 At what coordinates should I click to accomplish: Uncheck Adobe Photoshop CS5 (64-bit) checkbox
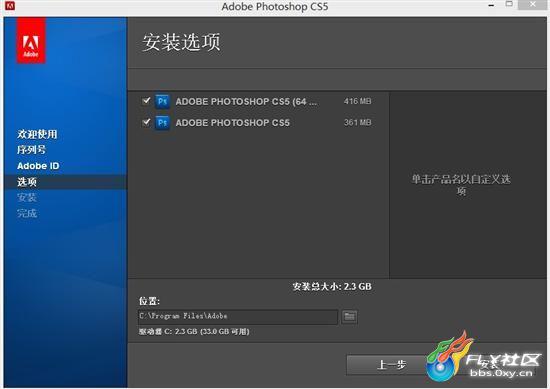pos(146,101)
